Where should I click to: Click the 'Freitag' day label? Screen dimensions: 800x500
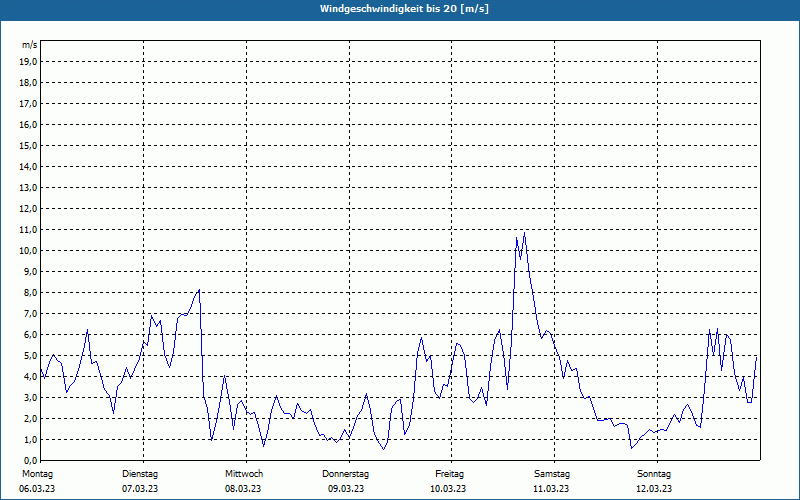(x=449, y=474)
